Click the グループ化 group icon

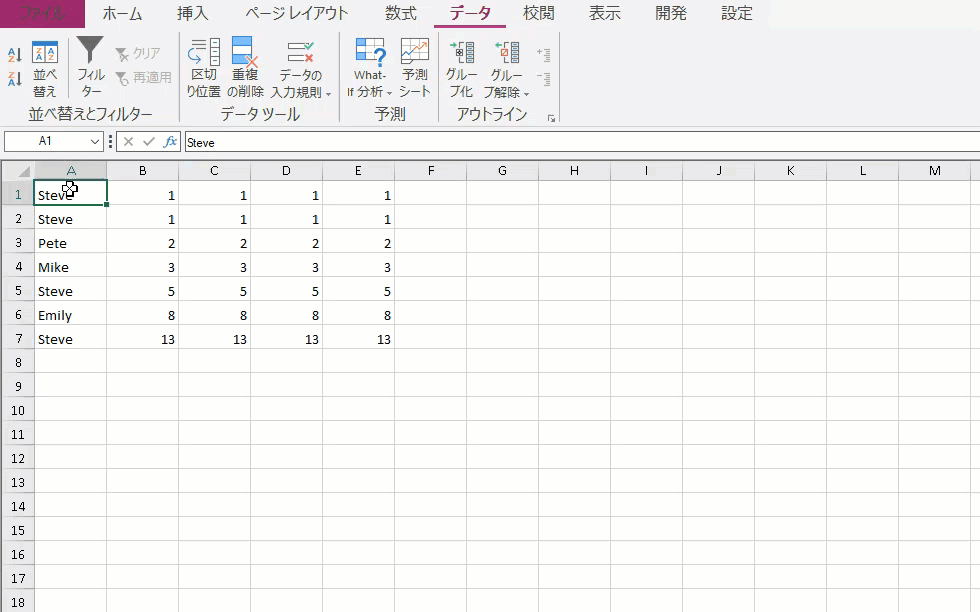(461, 68)
